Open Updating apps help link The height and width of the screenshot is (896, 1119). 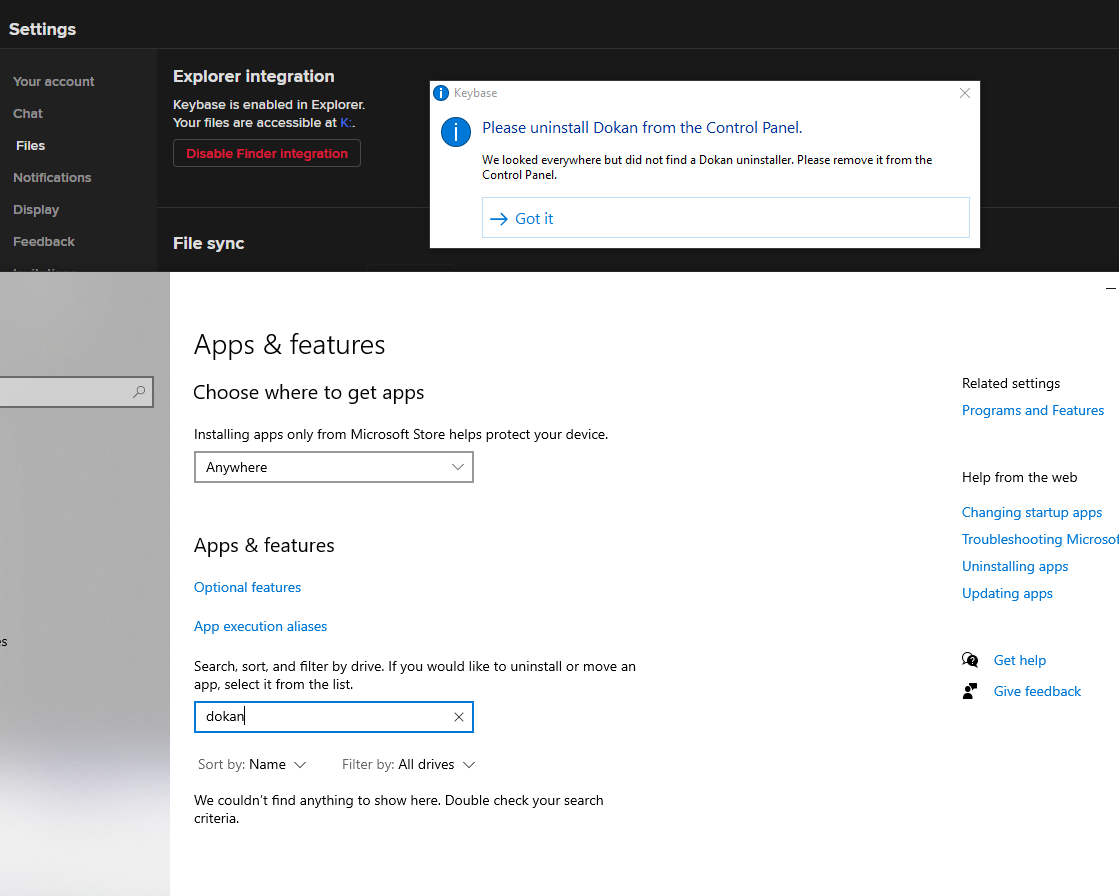1007,594
